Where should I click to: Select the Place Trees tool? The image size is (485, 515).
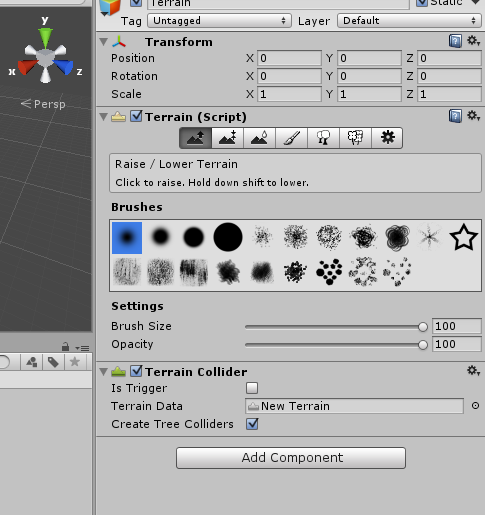coord(323,138)
